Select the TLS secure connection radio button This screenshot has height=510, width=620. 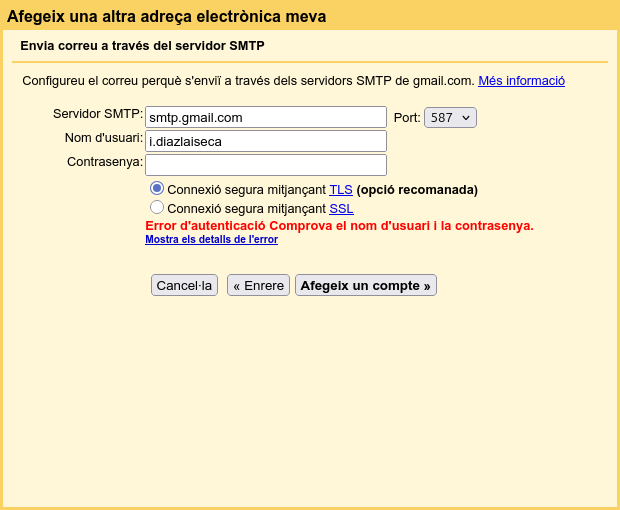pyautogui.click(x=157, y=188)
